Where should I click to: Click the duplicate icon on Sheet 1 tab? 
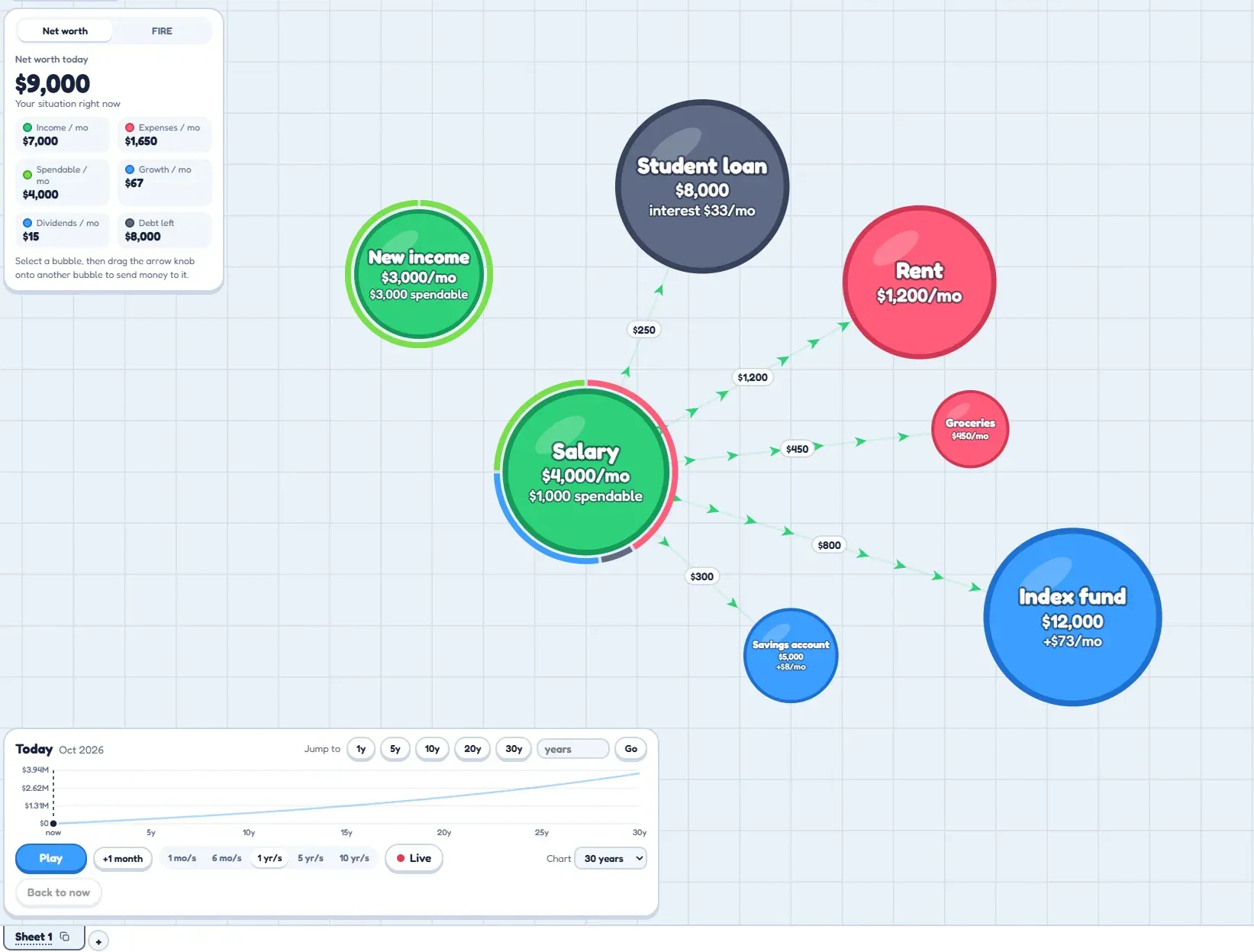pyautogui.click(x=65, y=937)
